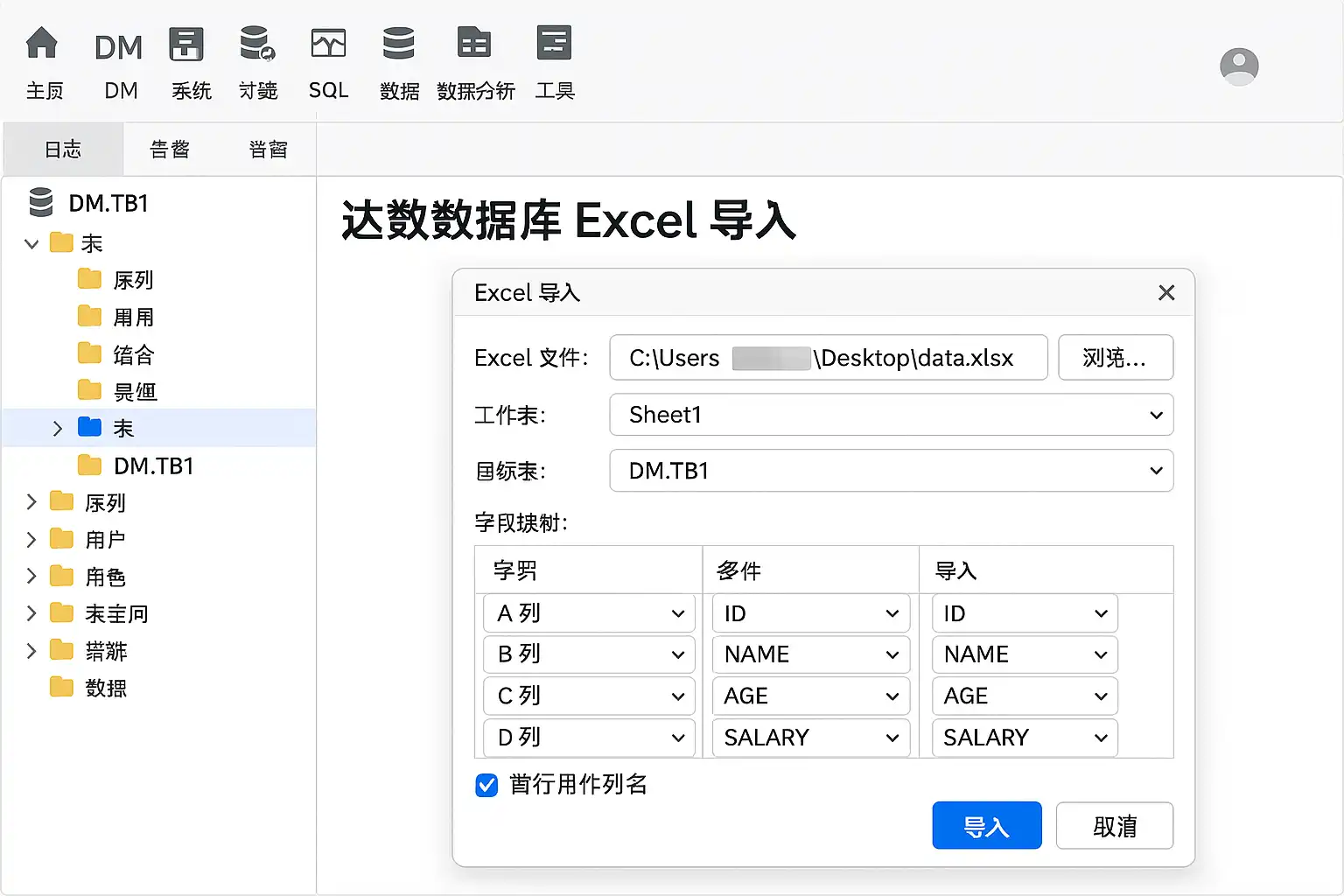Viewport: 1344px width, 896px height.
Task: Open the data analysis table icon
Action: tap(474, 43)
